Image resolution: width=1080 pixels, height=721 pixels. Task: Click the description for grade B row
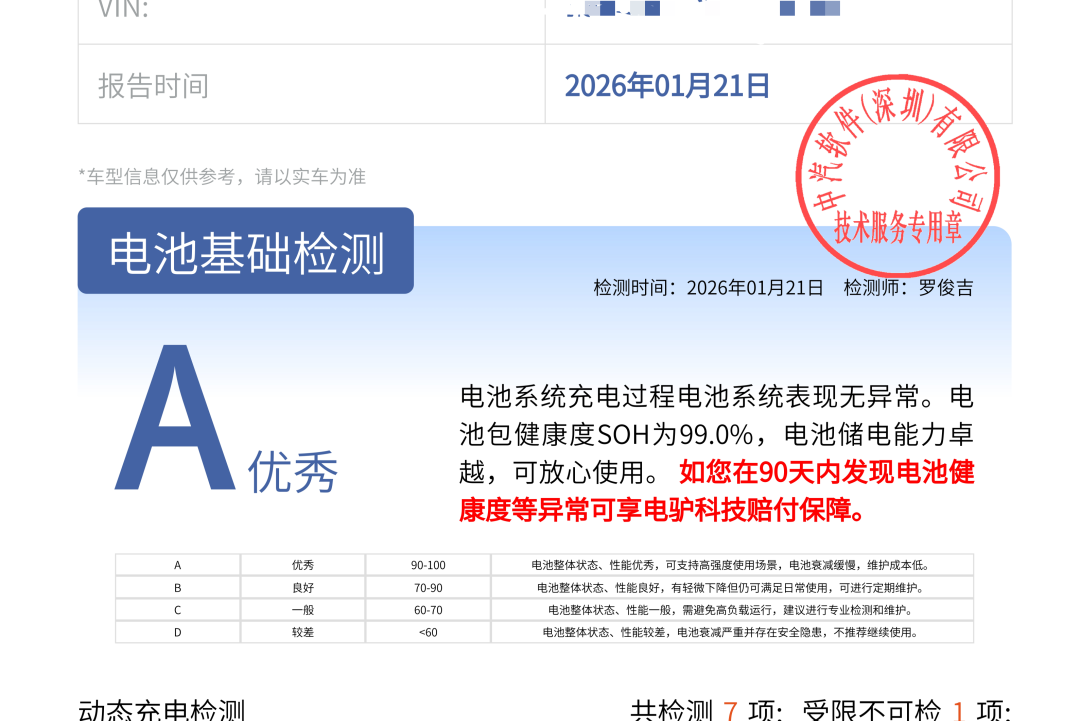click(732, 588)
